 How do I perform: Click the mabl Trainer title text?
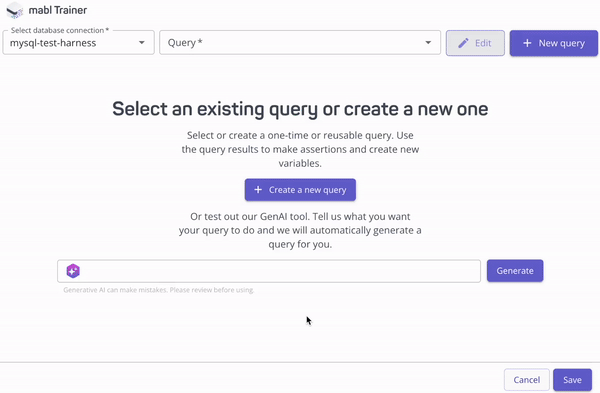pos(58,10)
